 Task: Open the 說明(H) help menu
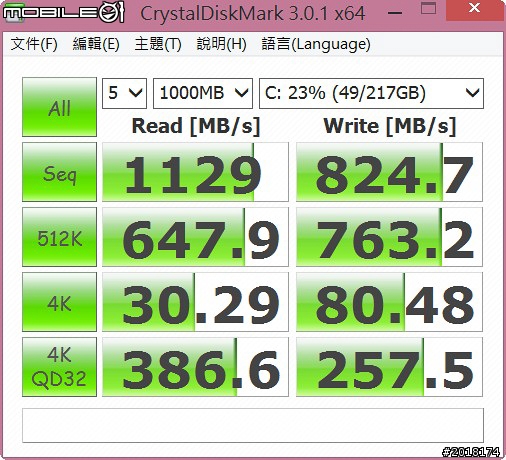tap(221, 44)
